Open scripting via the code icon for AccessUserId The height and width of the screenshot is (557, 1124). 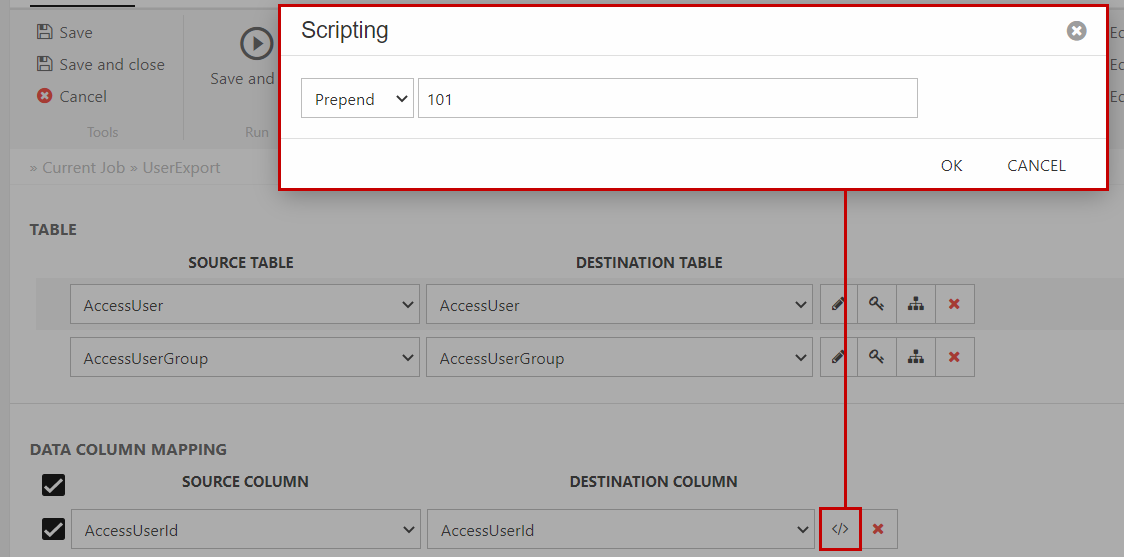(840, 529)
